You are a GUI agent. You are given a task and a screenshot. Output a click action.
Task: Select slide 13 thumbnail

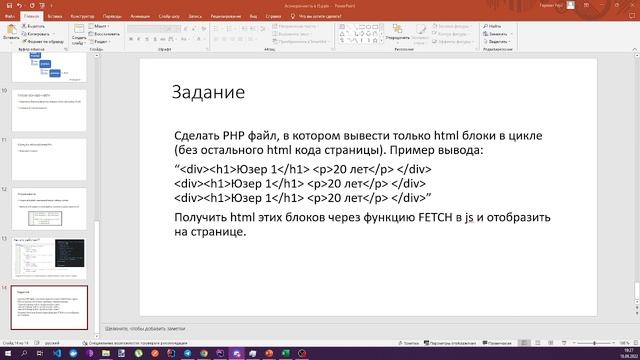pyautogui.click(x=49, y=258)
